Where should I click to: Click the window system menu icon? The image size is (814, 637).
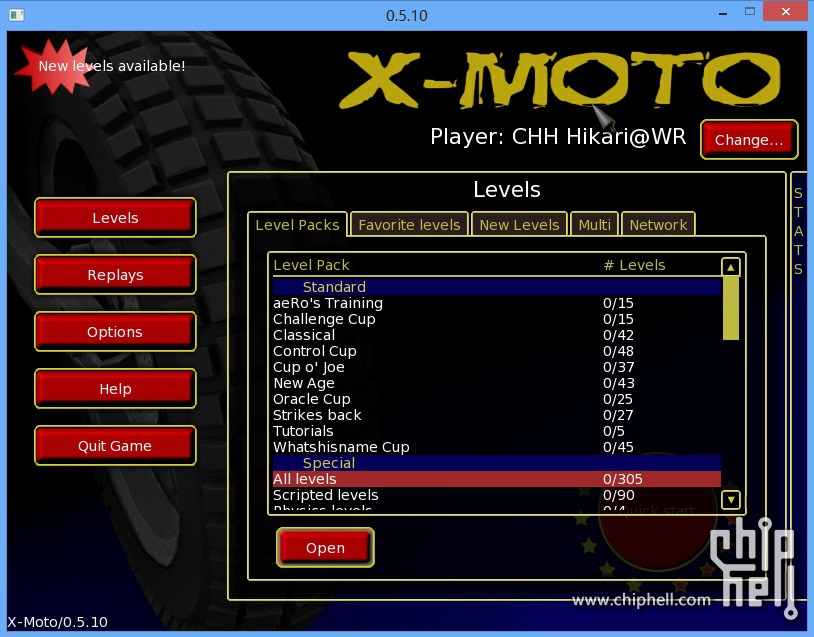click(16, 15)
